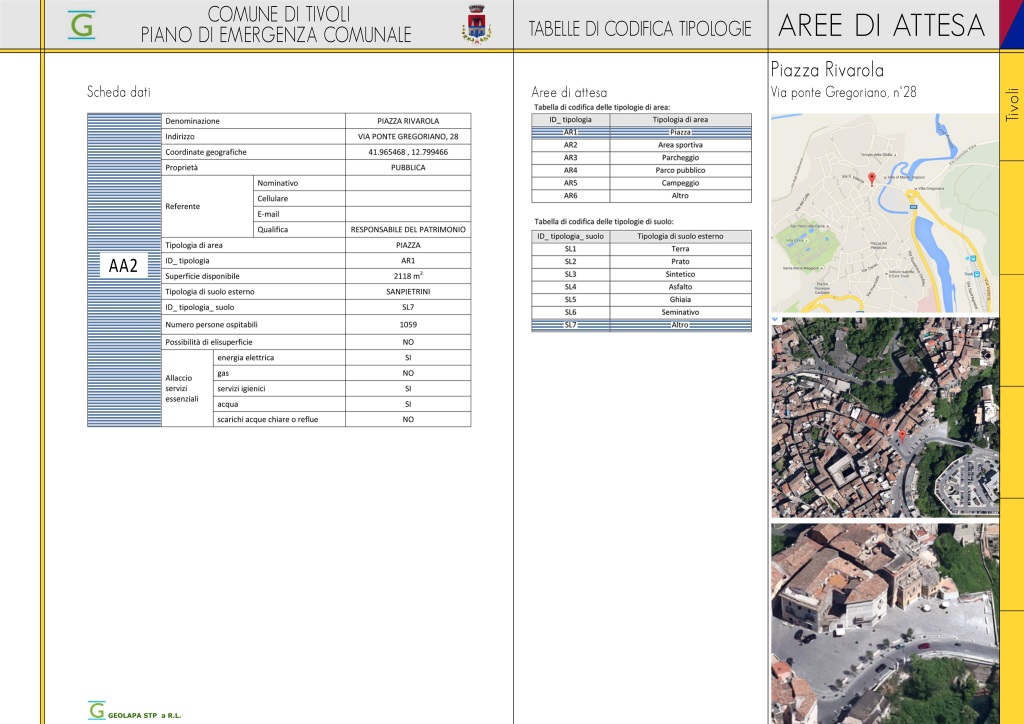Click the red location pin on the street map

(x=871, y=180)
